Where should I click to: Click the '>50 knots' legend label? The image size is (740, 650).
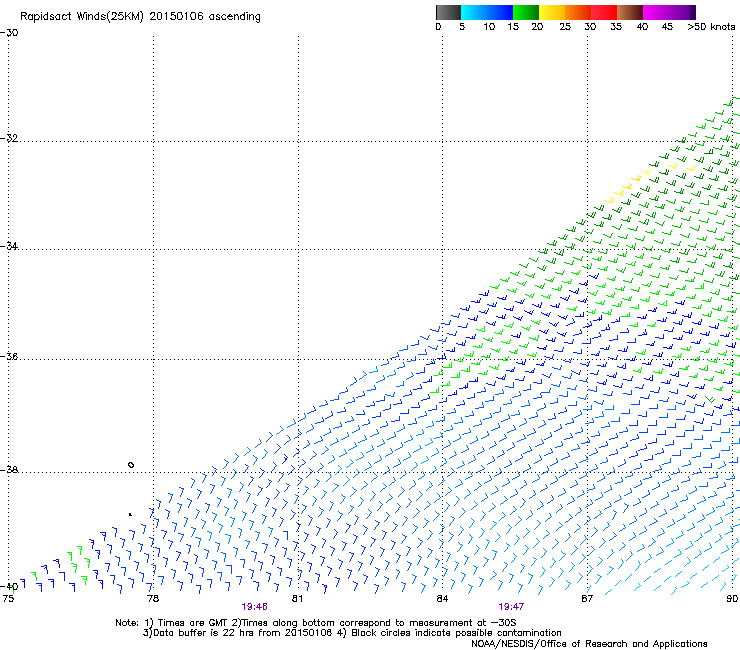point(711,27)
